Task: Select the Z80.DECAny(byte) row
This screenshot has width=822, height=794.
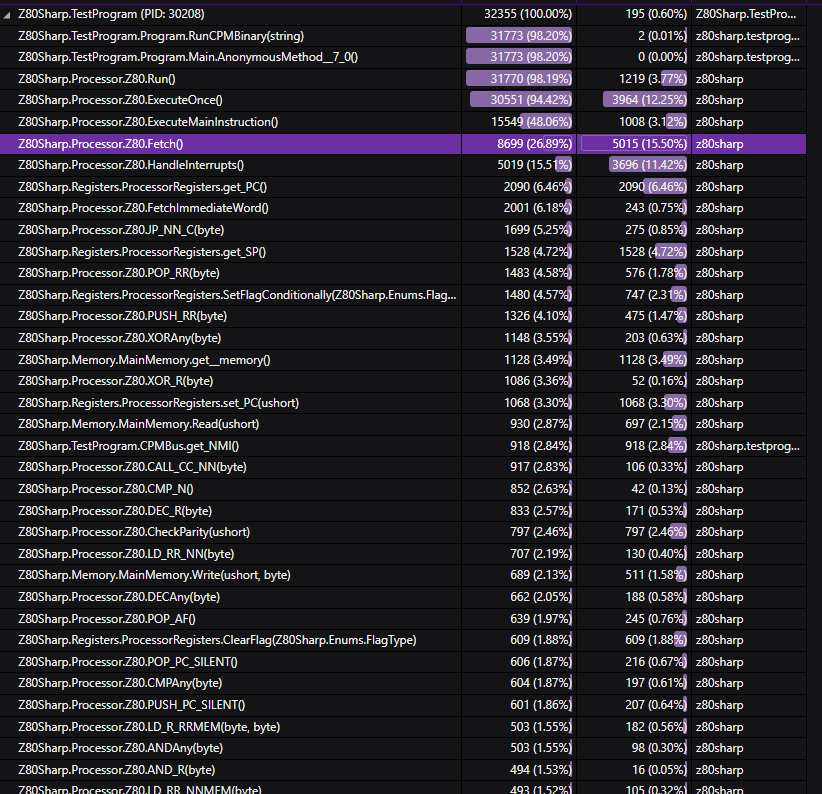Action: [403, 597]
